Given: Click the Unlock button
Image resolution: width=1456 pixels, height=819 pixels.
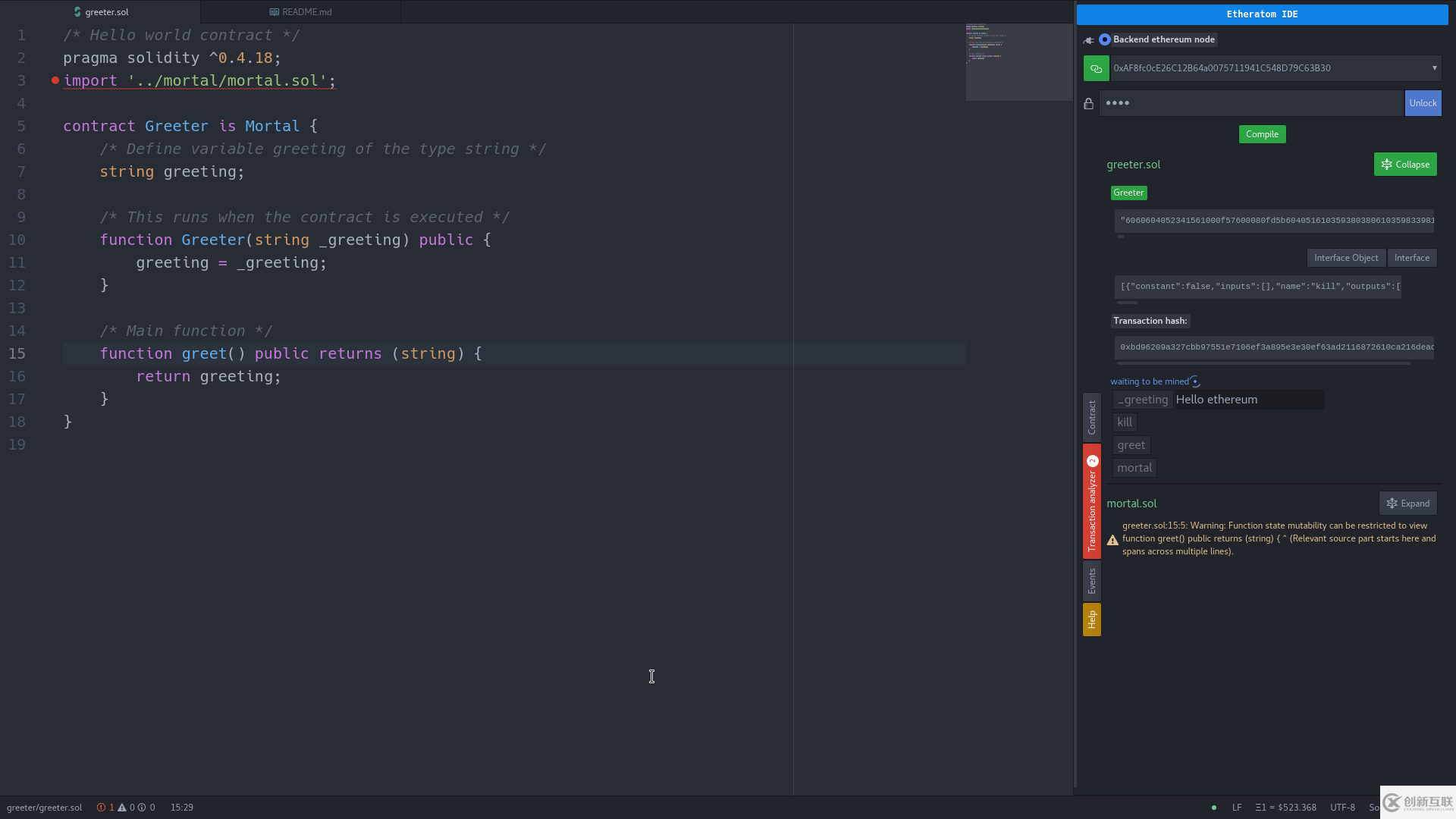Looking at the screenshot, I should point(1423,103).
